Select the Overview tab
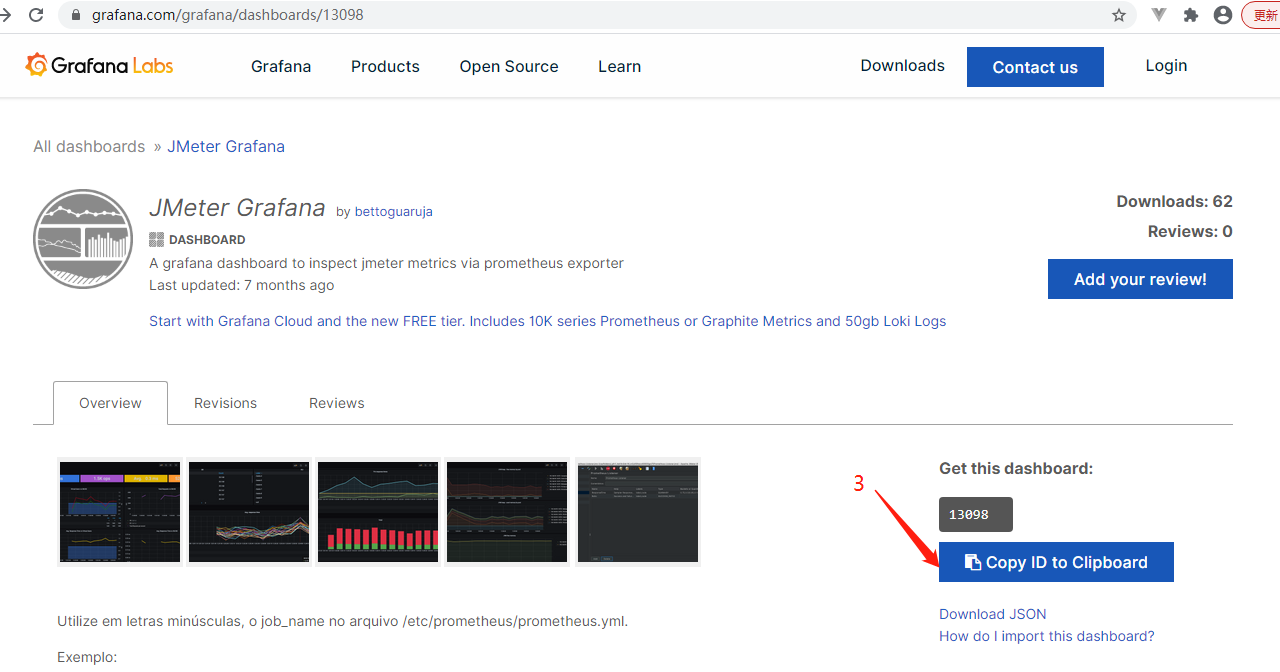 point(110,403)
